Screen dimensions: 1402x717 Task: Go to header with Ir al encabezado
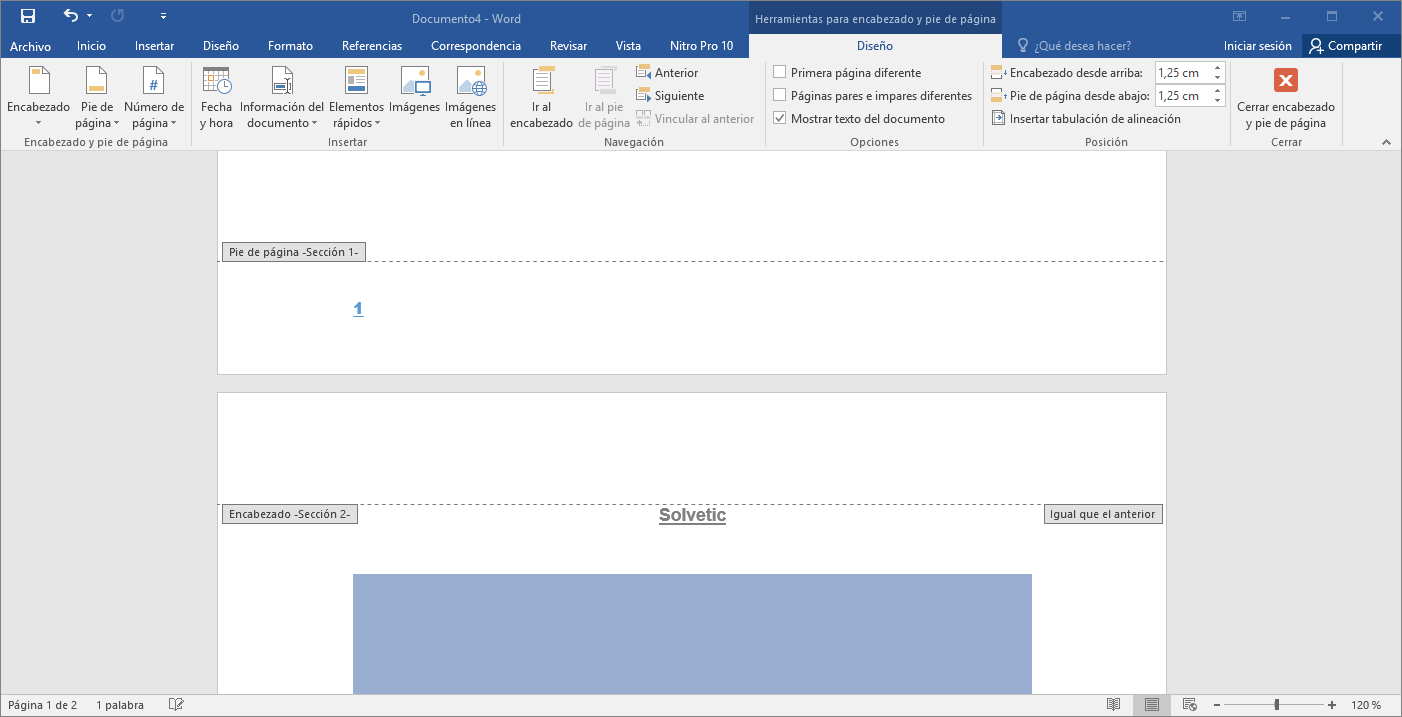click(541, 98)
